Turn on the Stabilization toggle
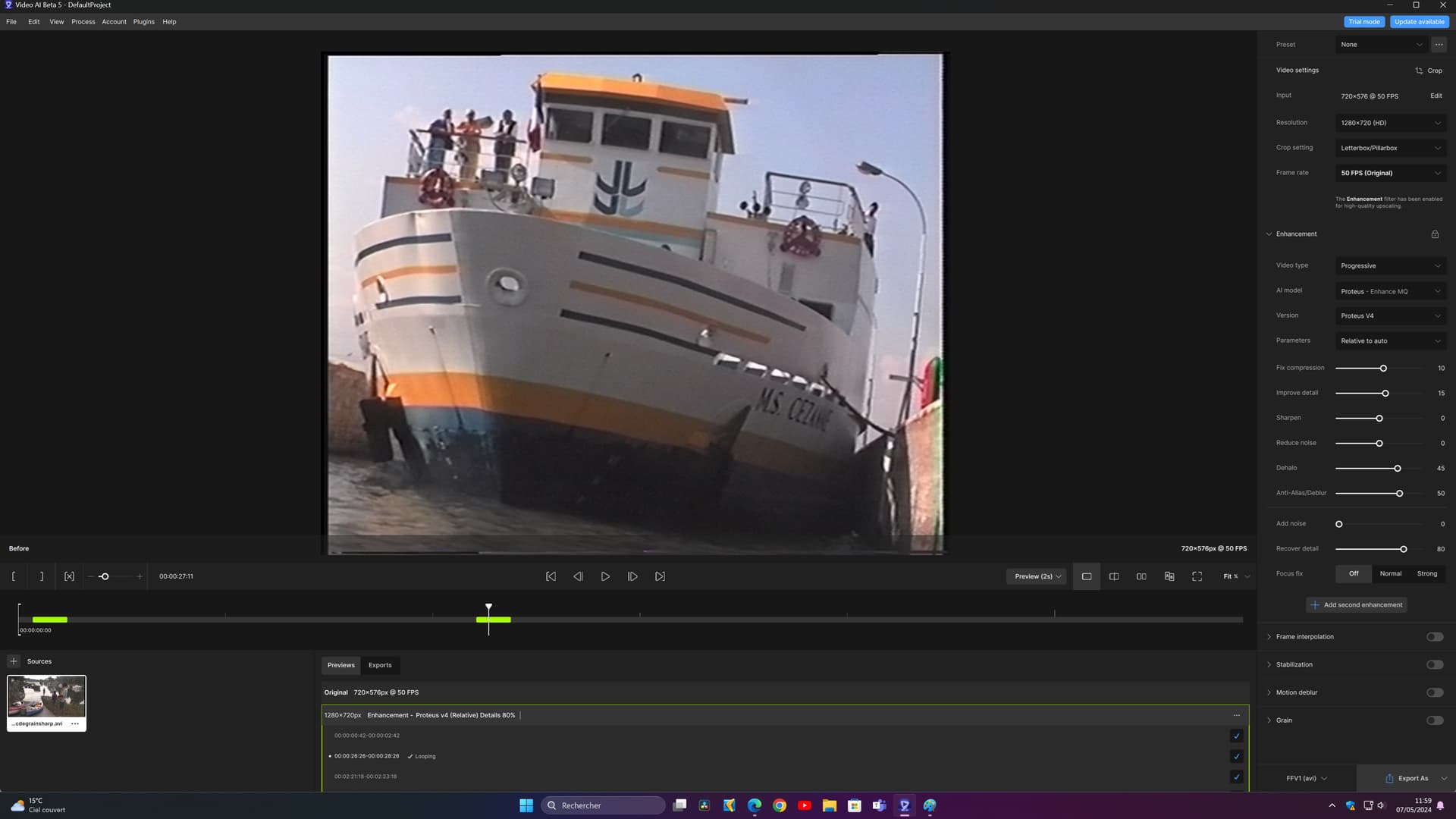Screen dimensions: 1456x819 coord(1434,665)
